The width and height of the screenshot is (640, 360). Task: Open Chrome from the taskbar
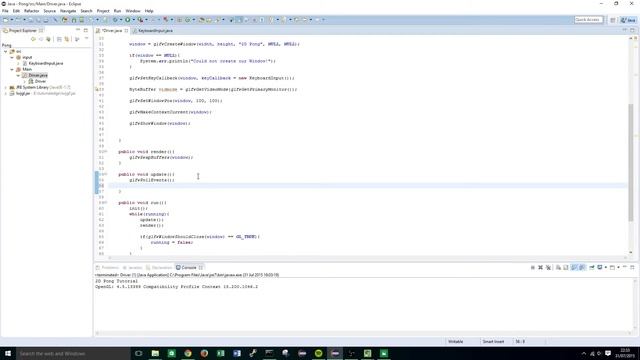click(188, 353)
